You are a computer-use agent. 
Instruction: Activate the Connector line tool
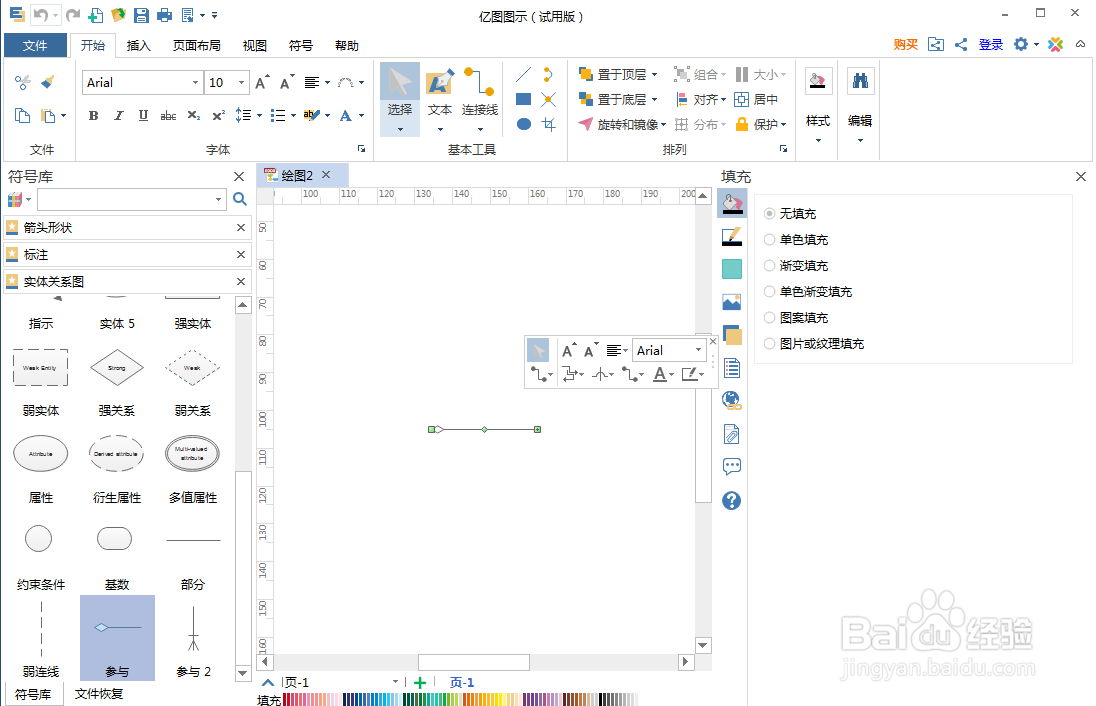(x=480, y=99)
